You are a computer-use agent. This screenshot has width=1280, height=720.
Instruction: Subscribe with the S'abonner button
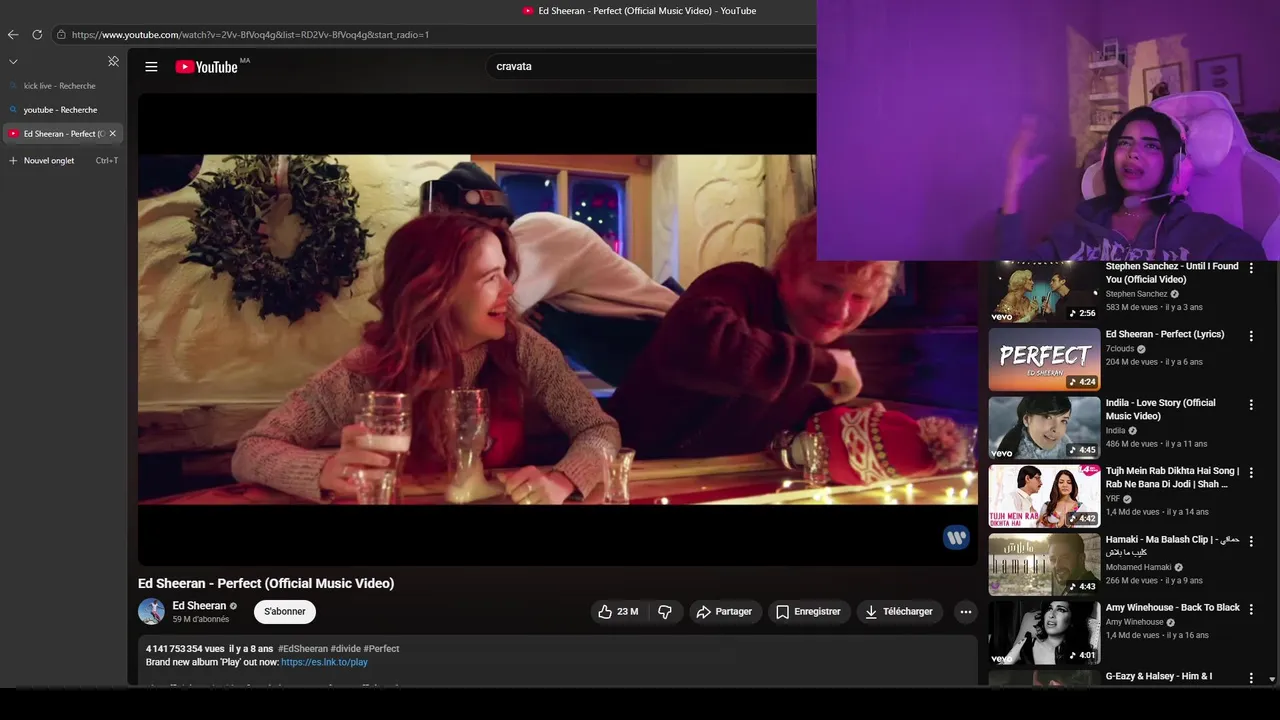[285, 611]
